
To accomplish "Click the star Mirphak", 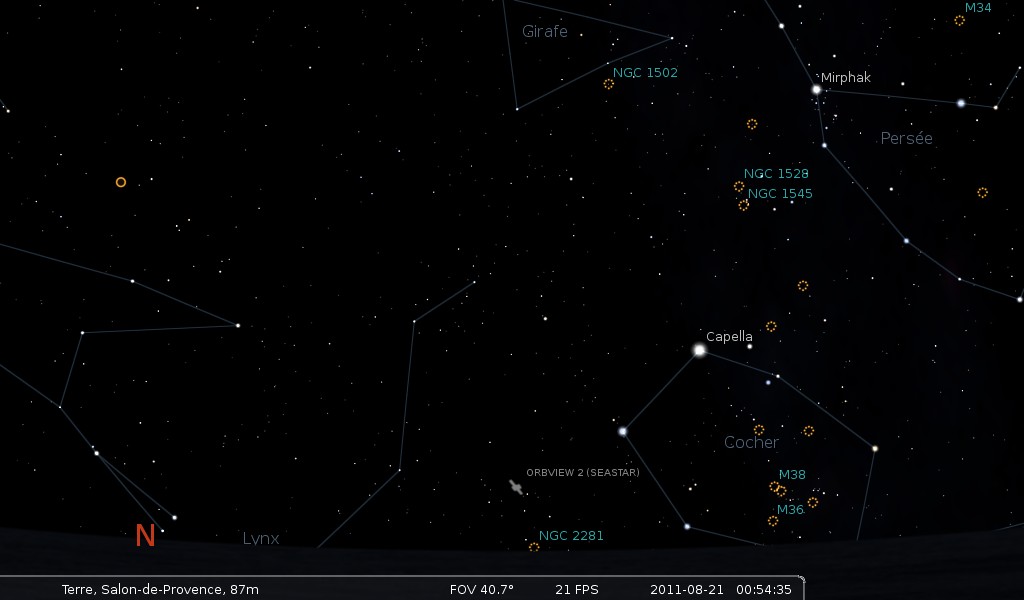I will [816, 89].
